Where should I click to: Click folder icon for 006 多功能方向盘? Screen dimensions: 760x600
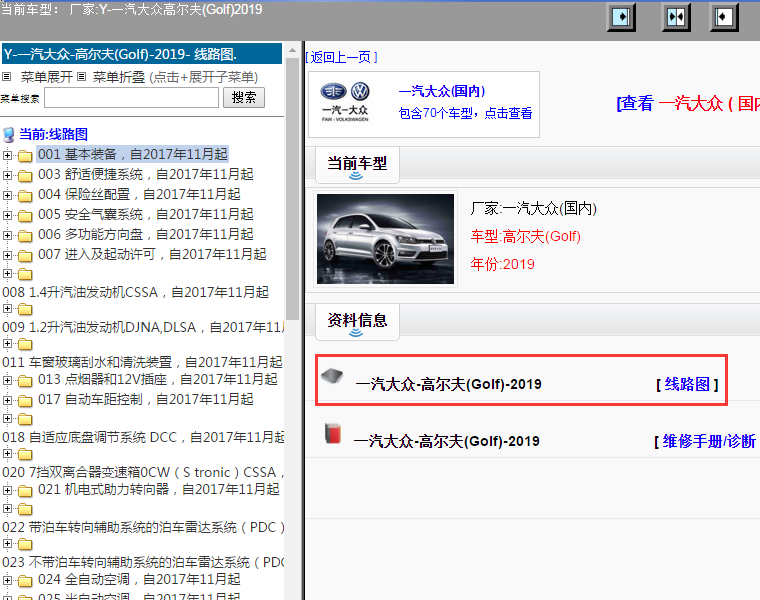coord(25,236)
